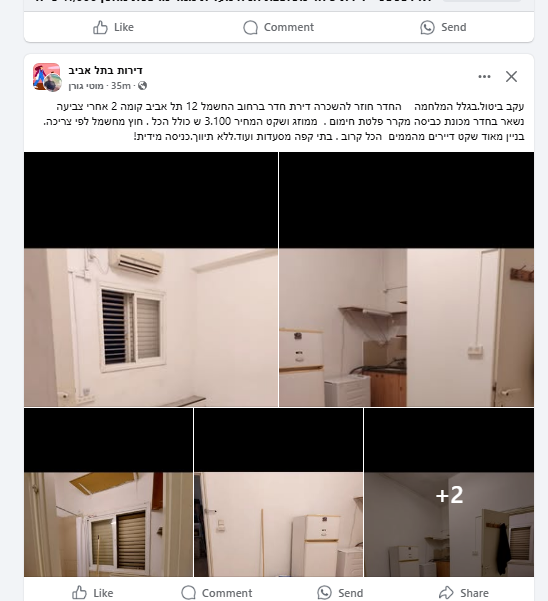Viewport: 548px width, 601px height.
Task: Like the apartment post at the bottom
Action: [92, 593]
